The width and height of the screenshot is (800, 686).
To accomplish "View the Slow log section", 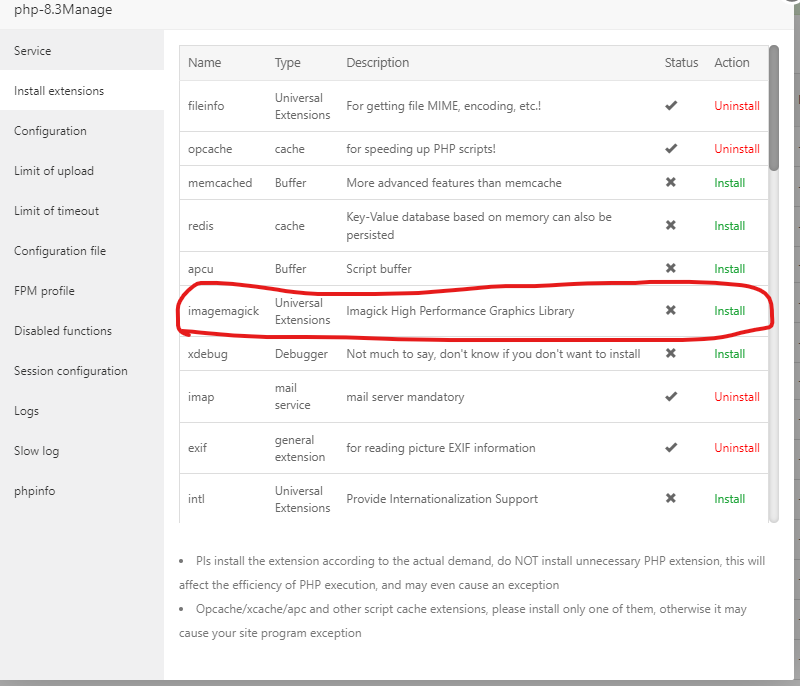I will [82, 451].
